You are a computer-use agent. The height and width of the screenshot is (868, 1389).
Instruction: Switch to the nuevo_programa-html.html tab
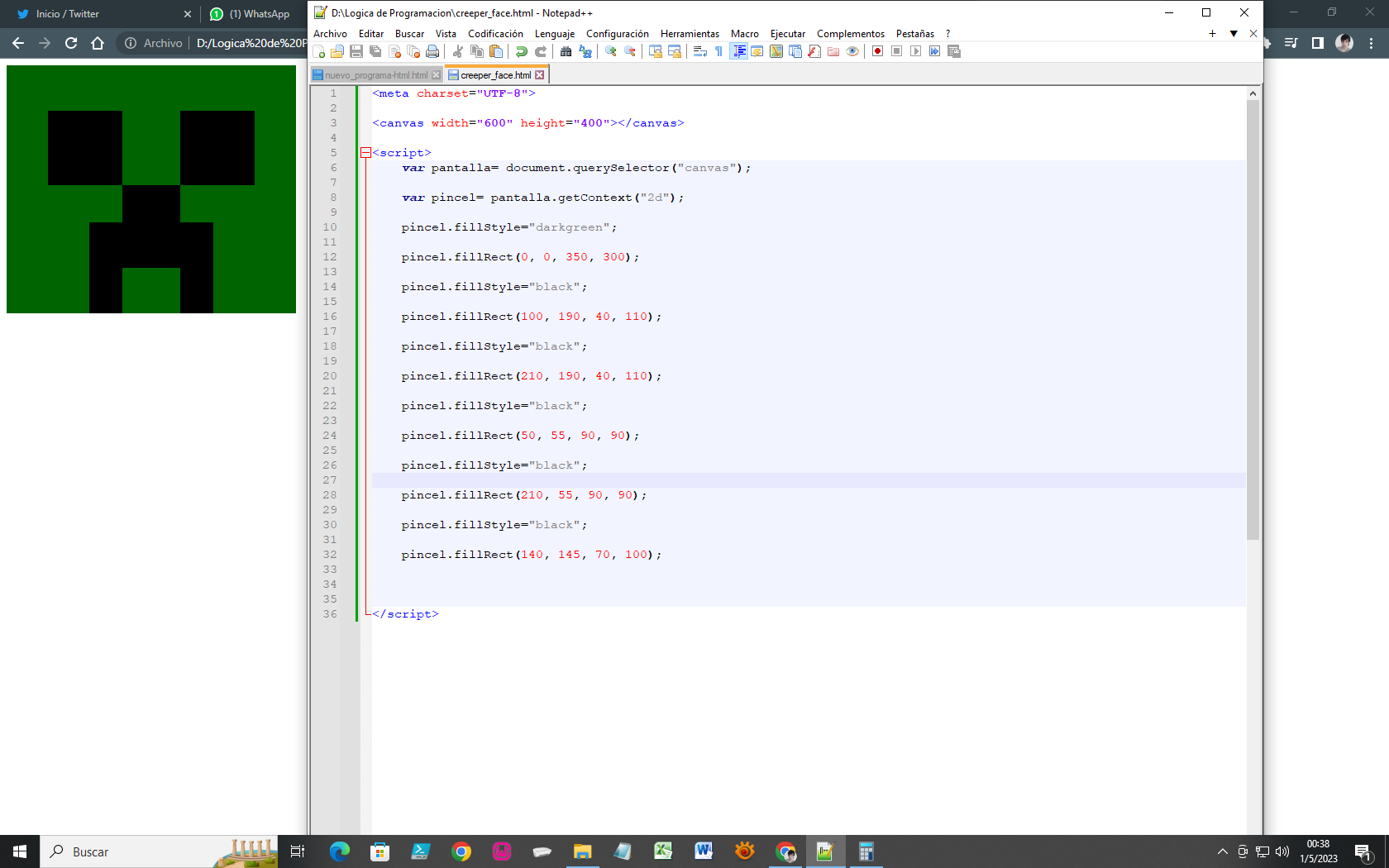(376, 75)
